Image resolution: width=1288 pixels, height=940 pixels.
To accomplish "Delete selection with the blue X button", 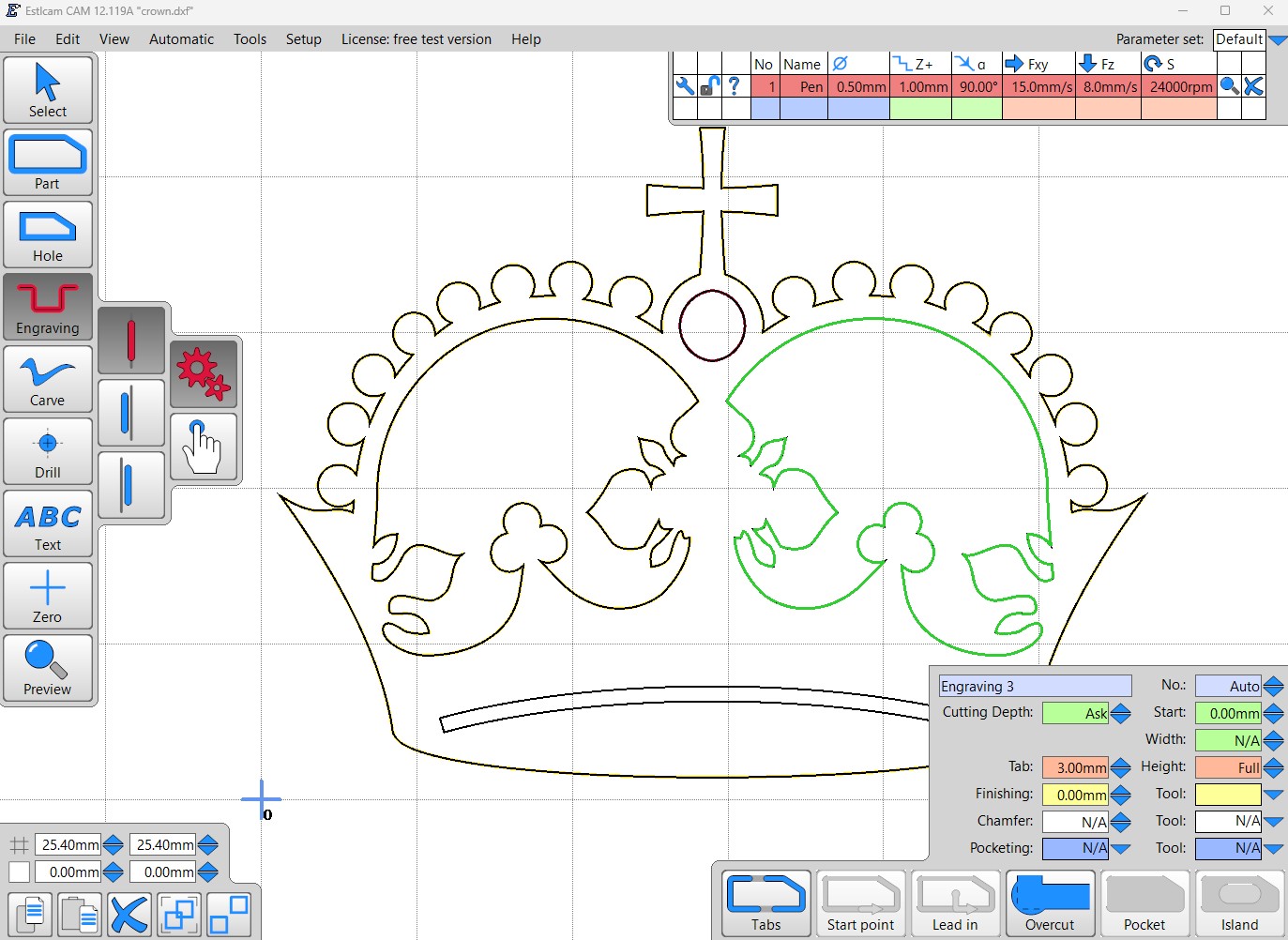I will pos(129,915).
